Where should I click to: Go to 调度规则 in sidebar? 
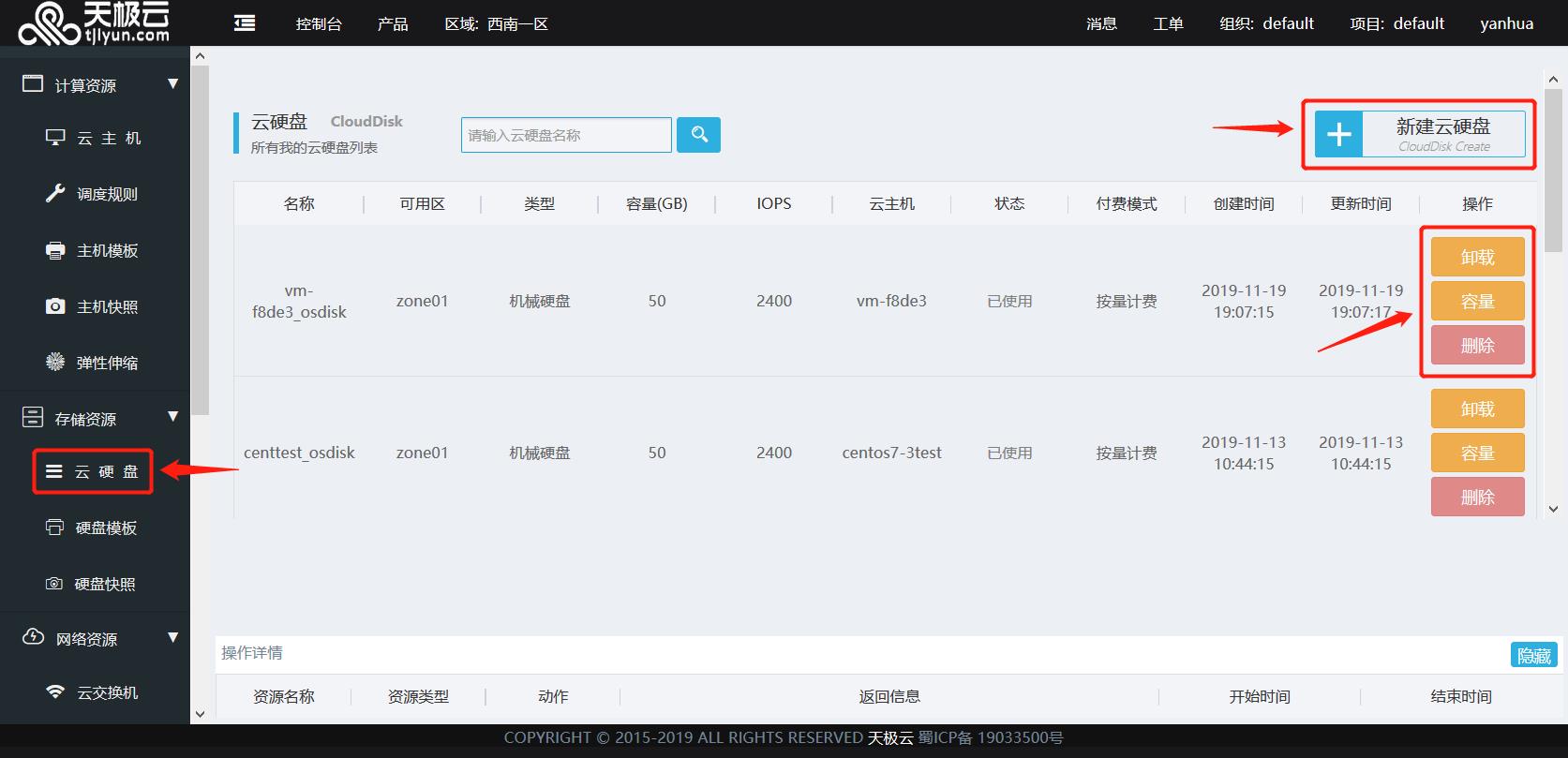[x=107, y=194]
